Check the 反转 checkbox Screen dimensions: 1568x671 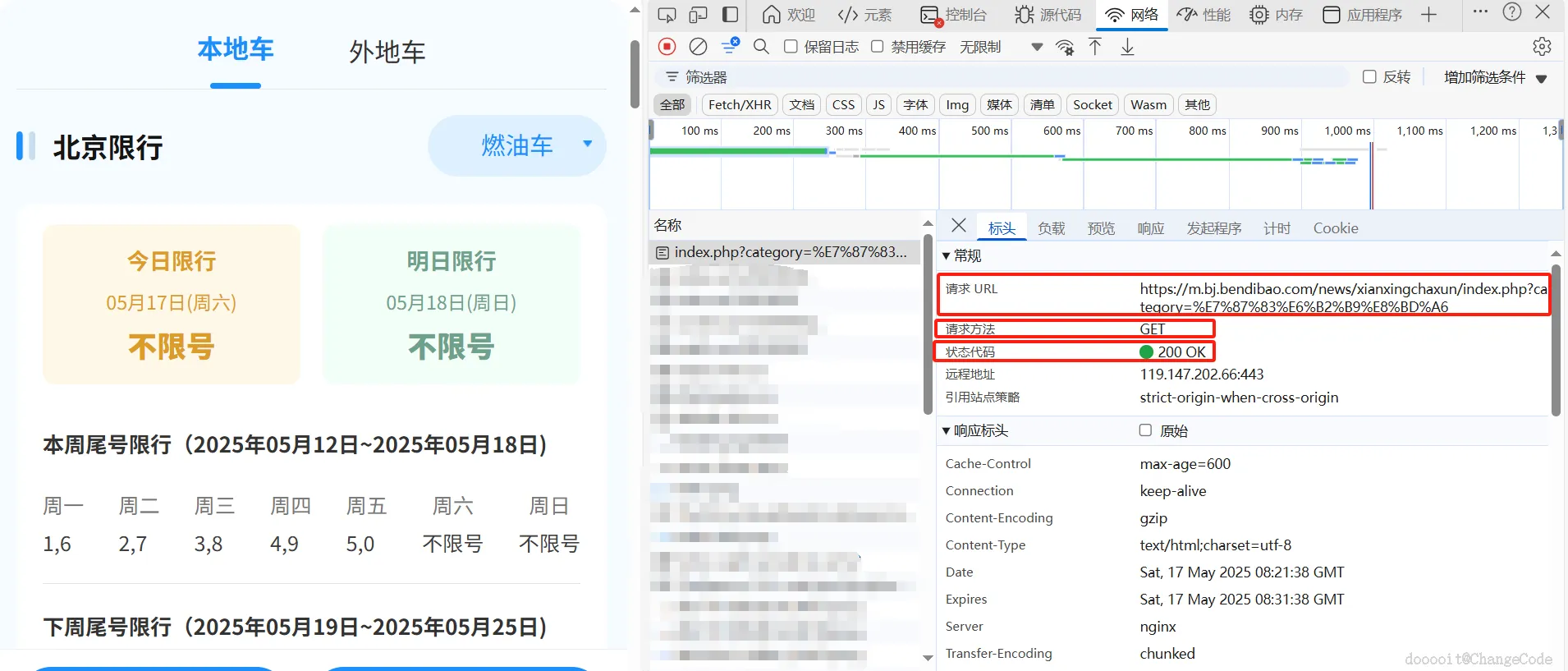point(1369,77)
